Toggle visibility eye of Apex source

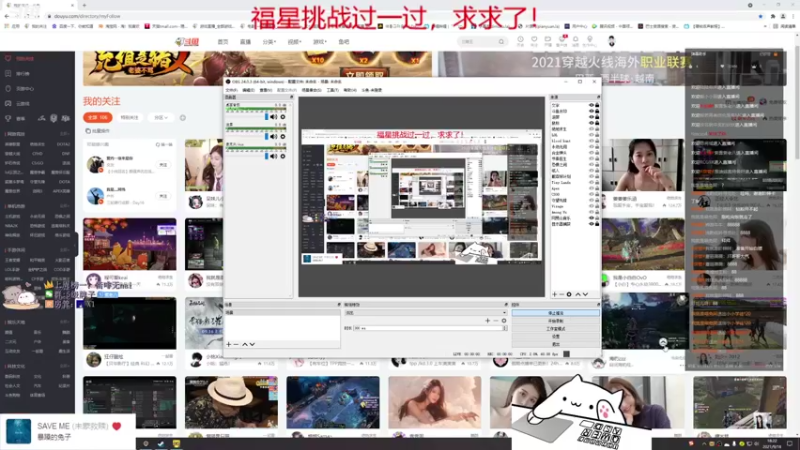point(591,188)
